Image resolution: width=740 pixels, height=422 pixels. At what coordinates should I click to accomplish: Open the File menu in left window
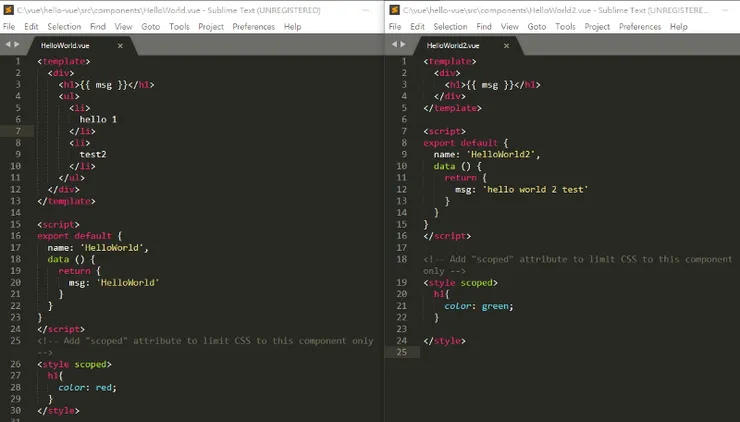pos(9,27)
